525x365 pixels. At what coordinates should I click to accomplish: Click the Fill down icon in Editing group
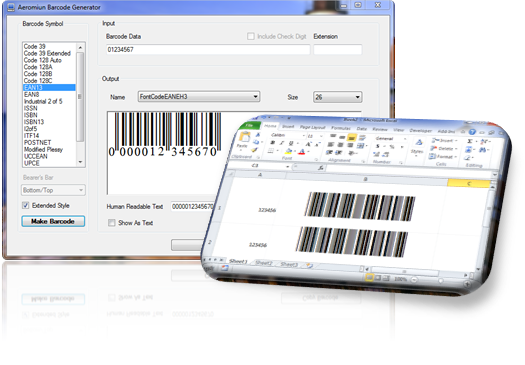coord(469,149)
